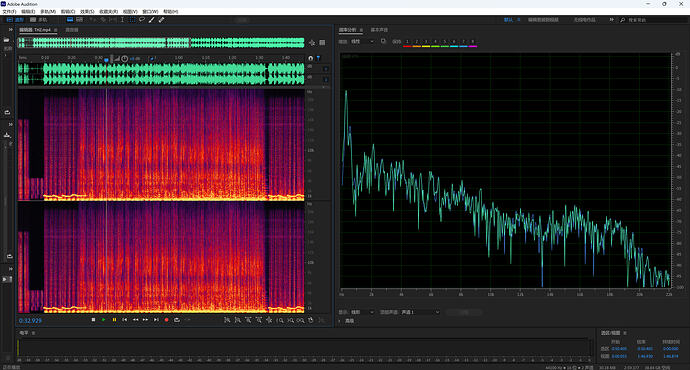This screenshot has width=690, height=370.
Task: Click the green Play button
Action: point(103,320)
